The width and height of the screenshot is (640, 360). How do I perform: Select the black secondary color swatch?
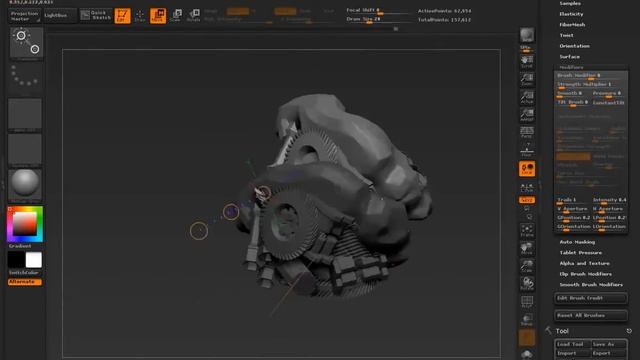point(16,260)
